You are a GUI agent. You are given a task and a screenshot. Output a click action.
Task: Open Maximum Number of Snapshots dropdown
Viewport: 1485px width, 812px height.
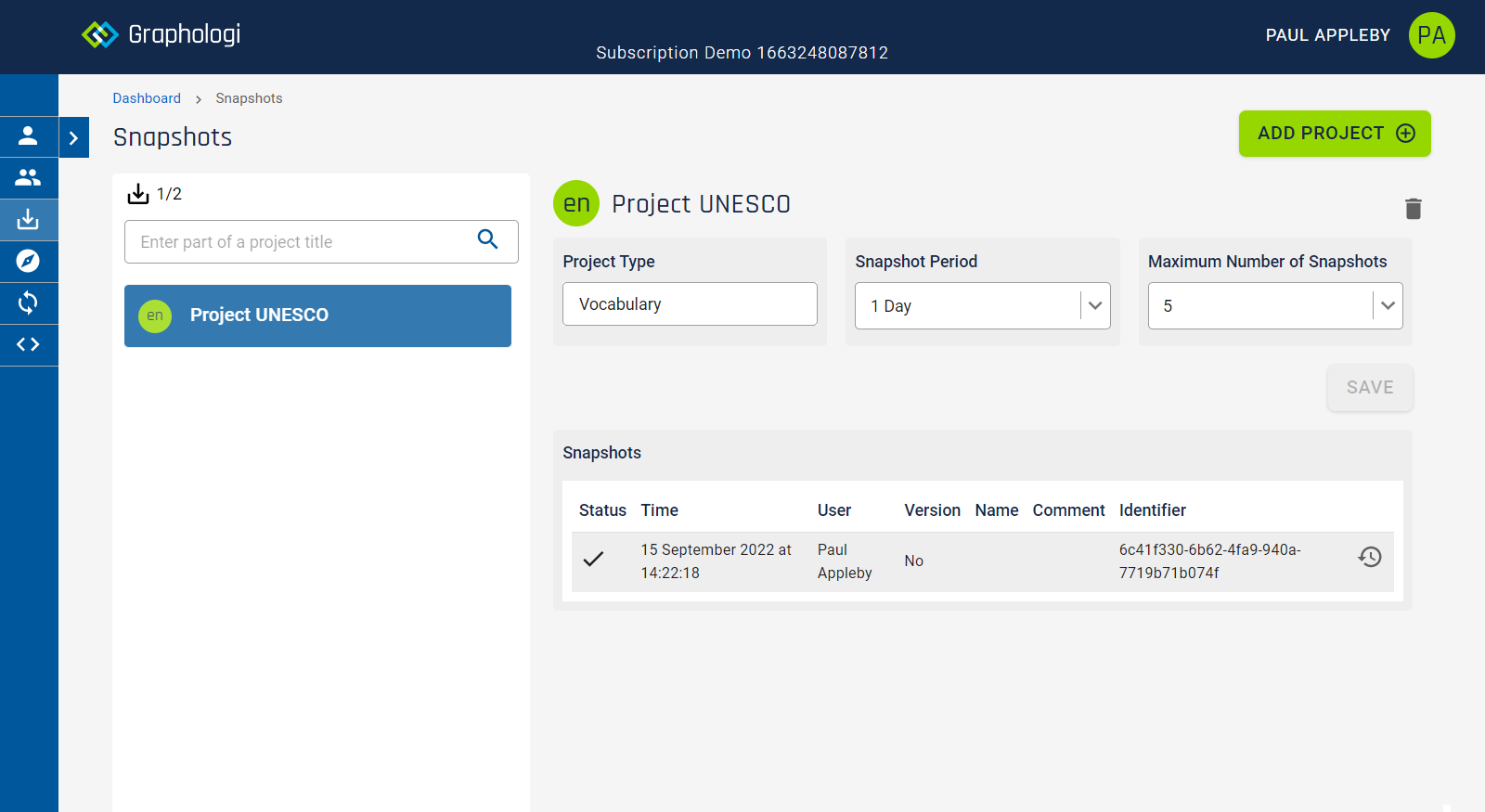click(x=1275, y=305)
